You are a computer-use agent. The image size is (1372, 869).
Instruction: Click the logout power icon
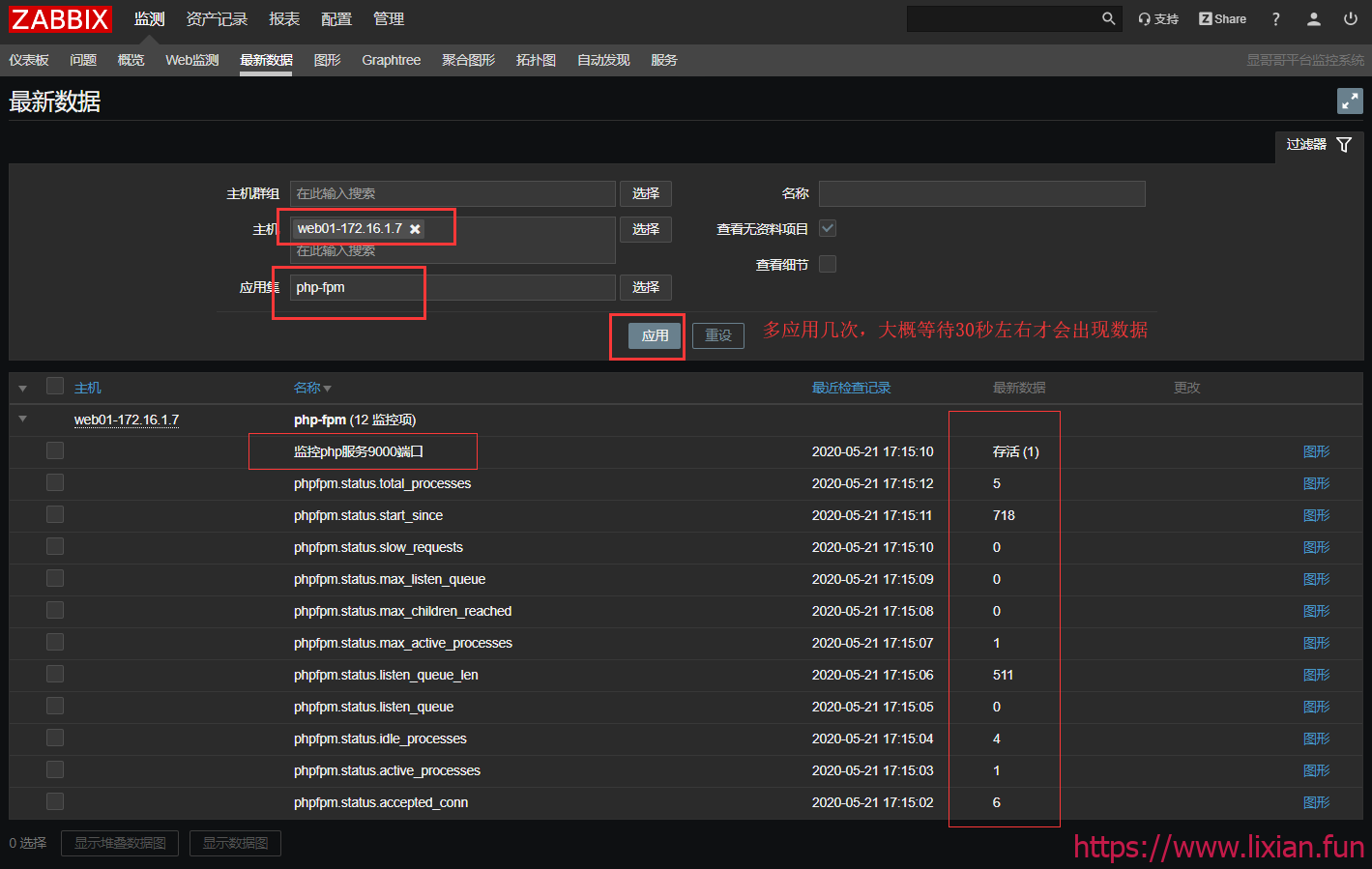click(1351, 18)
